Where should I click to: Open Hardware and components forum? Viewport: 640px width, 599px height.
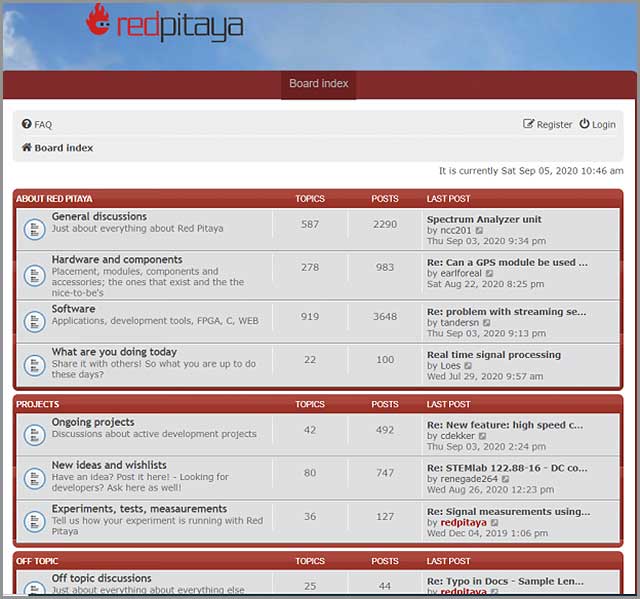pyautogui.click(x=117, y=260)
